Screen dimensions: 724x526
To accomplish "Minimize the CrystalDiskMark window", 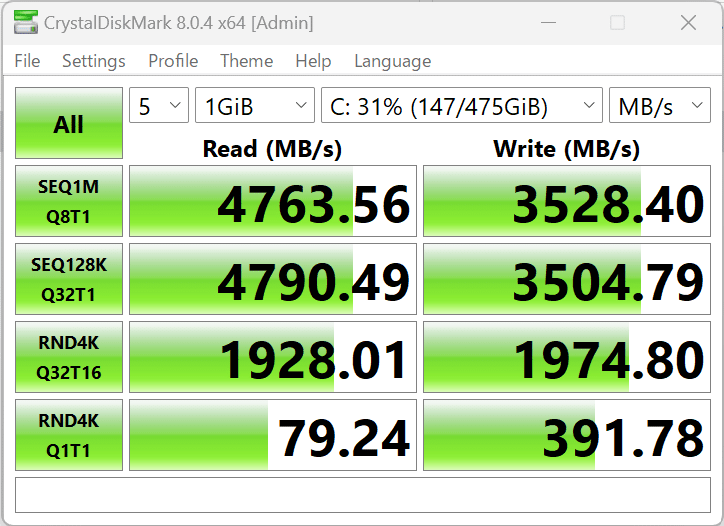I will tap(548, 22).
